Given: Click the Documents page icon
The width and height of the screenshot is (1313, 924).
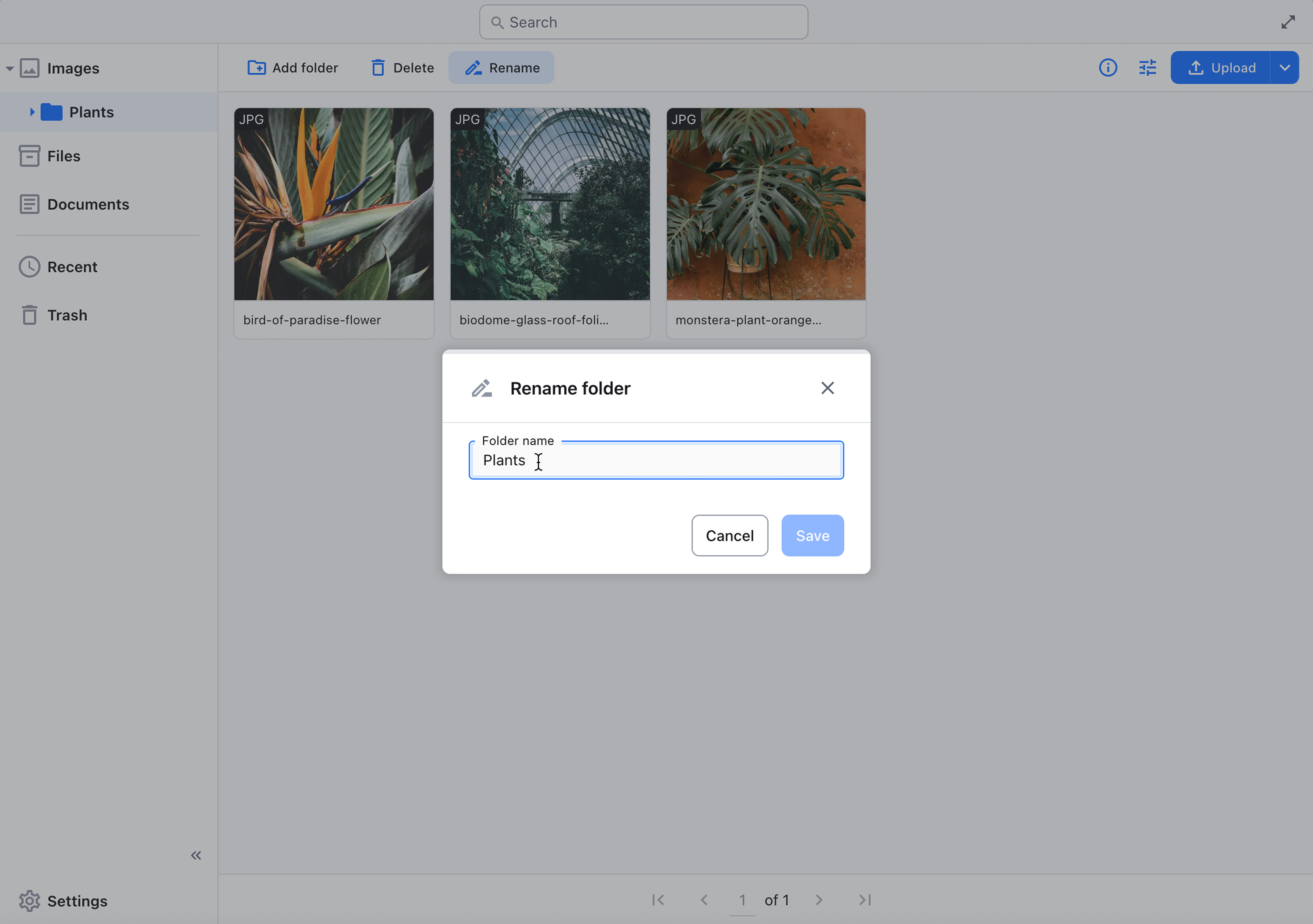Looking at the screenshot, I should [30, 204].
